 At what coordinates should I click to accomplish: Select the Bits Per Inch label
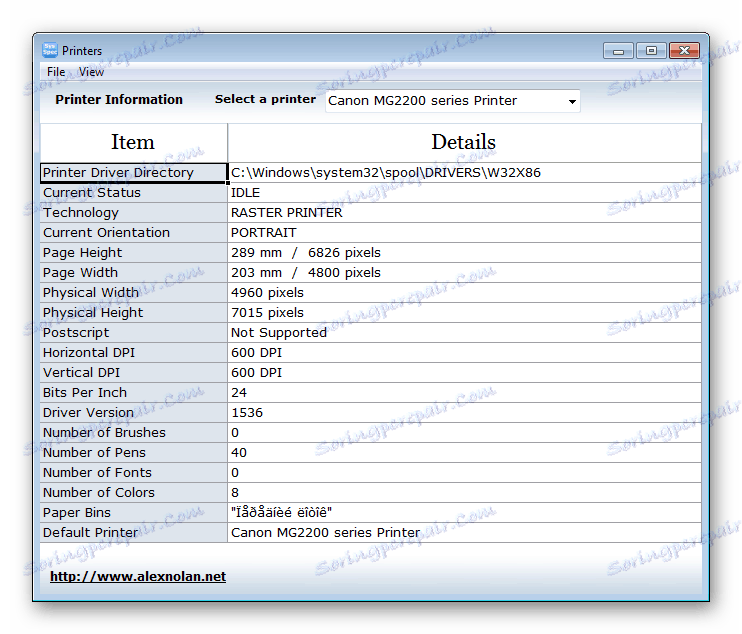[x=133, y=393]
